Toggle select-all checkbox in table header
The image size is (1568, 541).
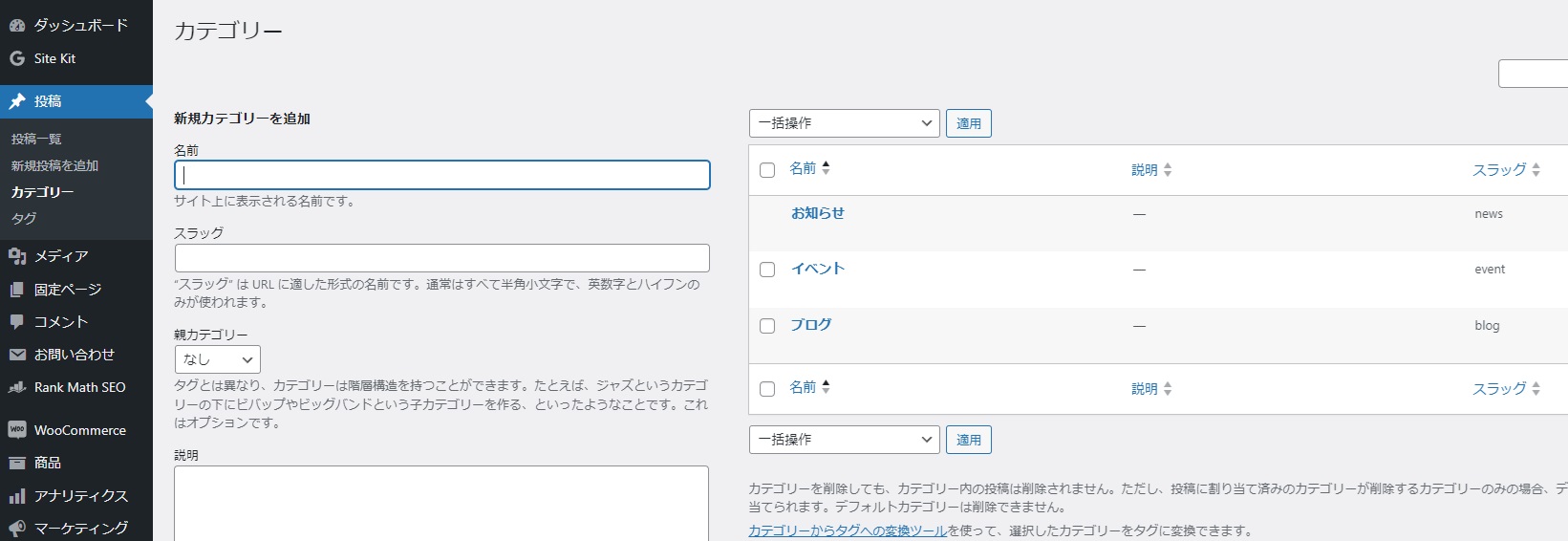tap(767, 170)
